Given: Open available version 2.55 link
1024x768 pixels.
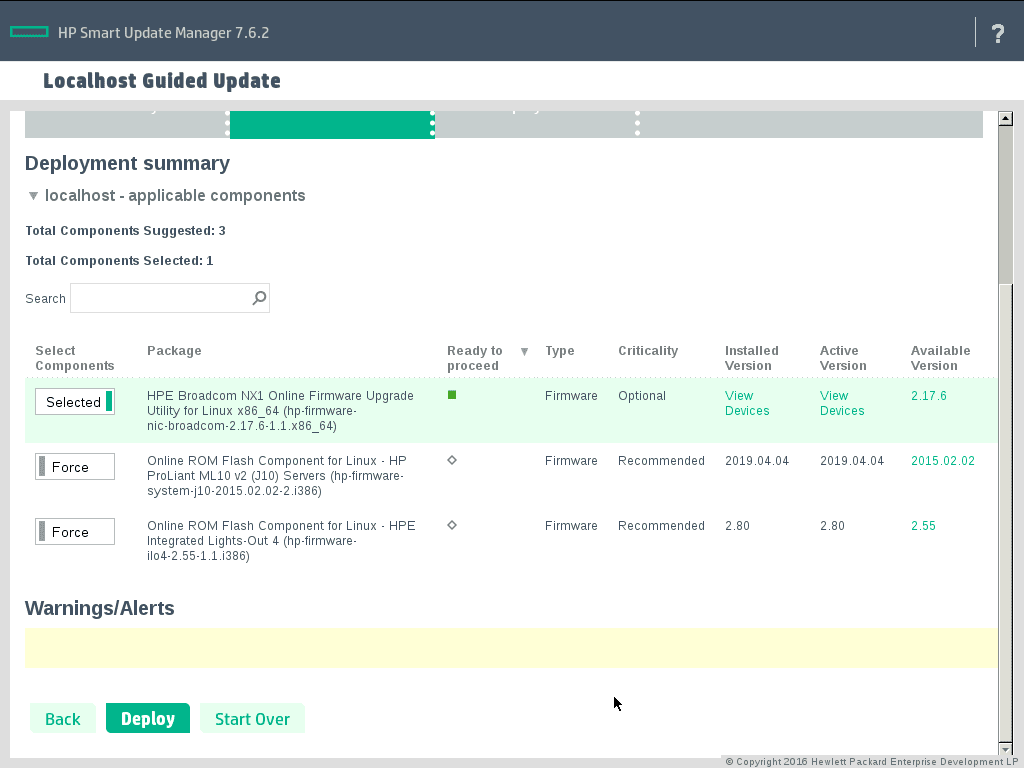Looking at the screenshot, I should [923, 526].
